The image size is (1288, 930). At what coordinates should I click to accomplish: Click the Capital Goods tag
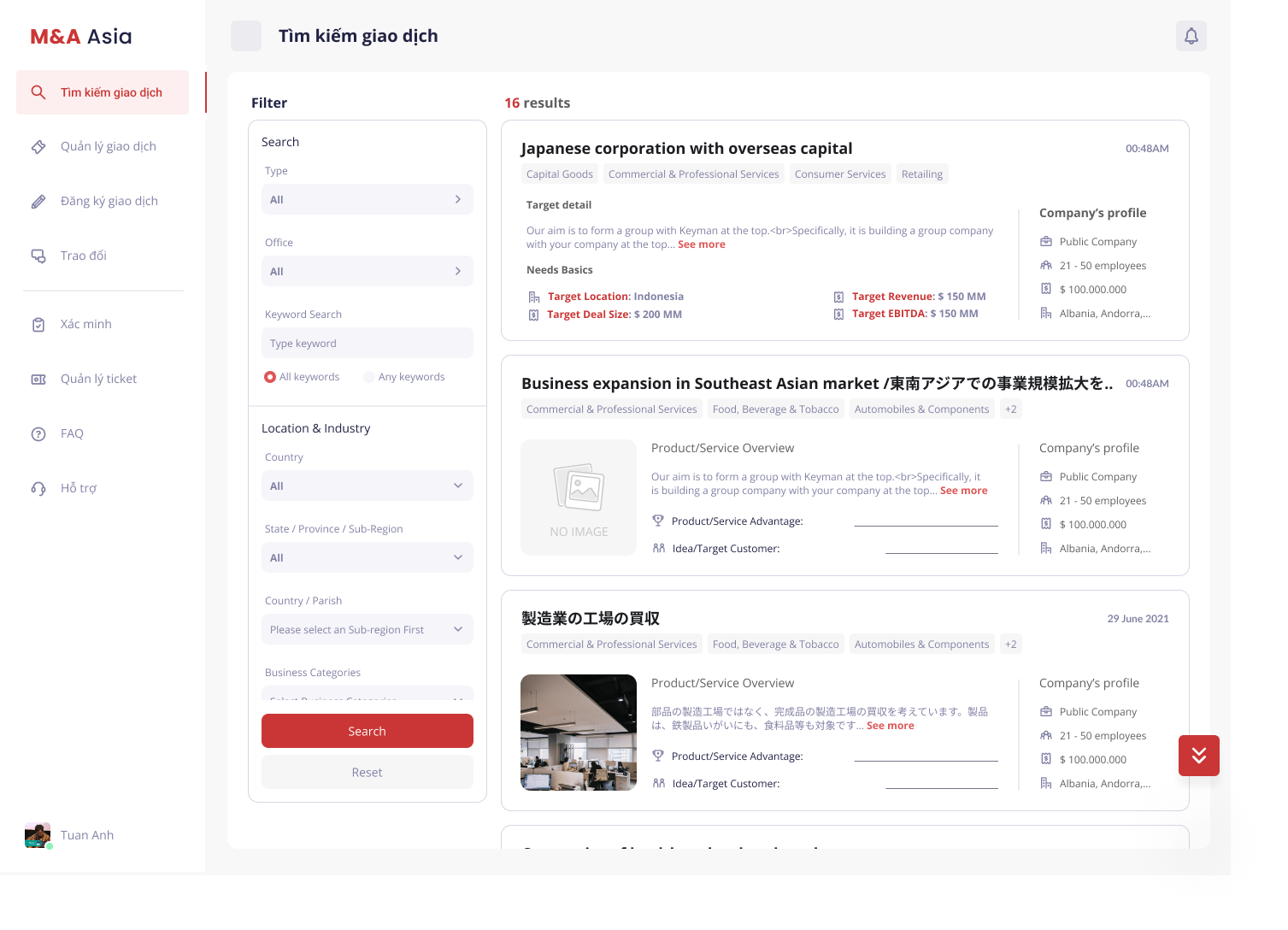(560, 174)
